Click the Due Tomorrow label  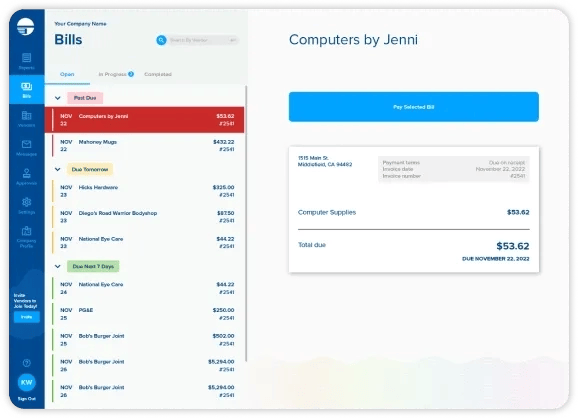tap(90, 170)
